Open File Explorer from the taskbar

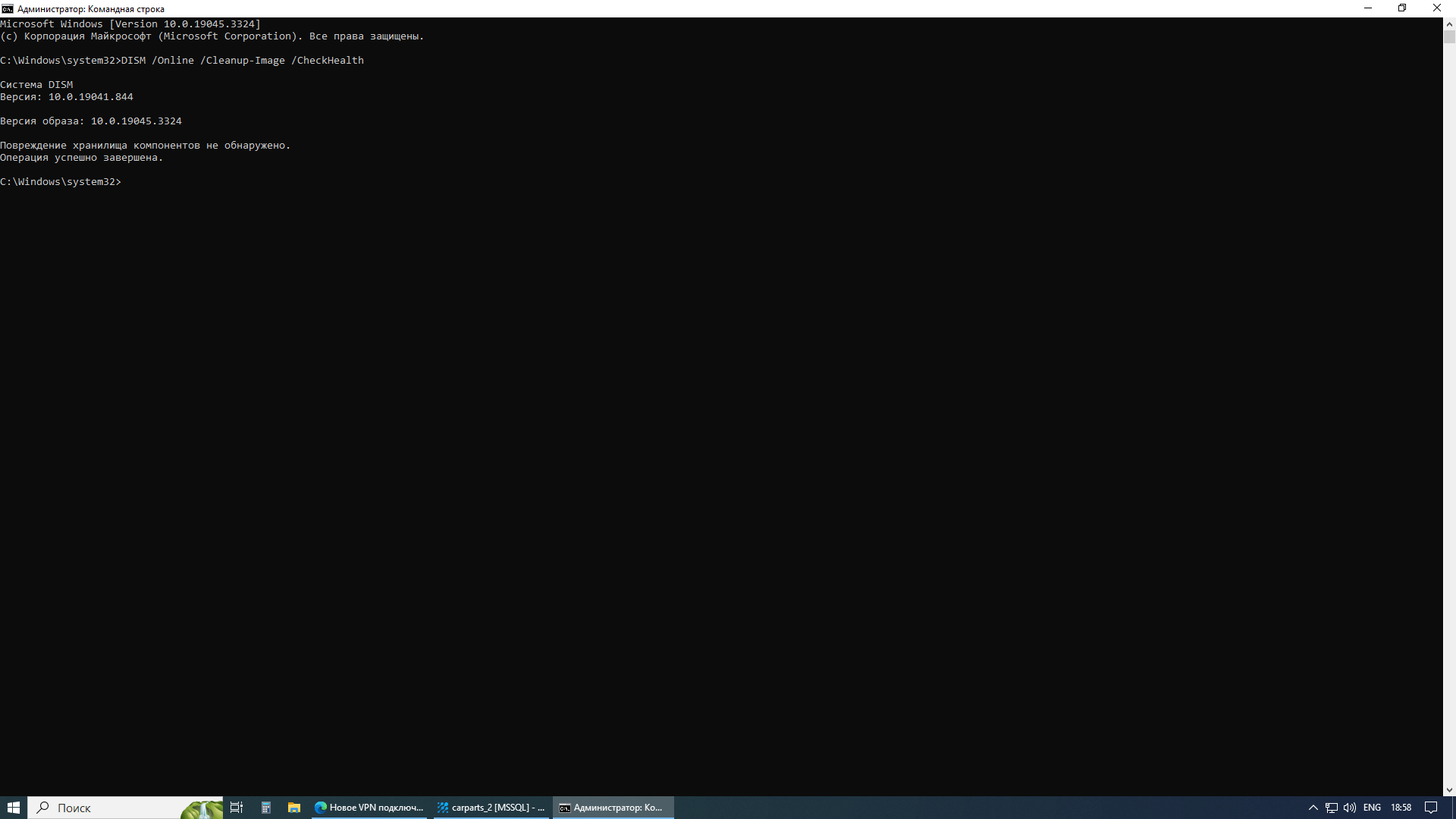pos(294,808)
